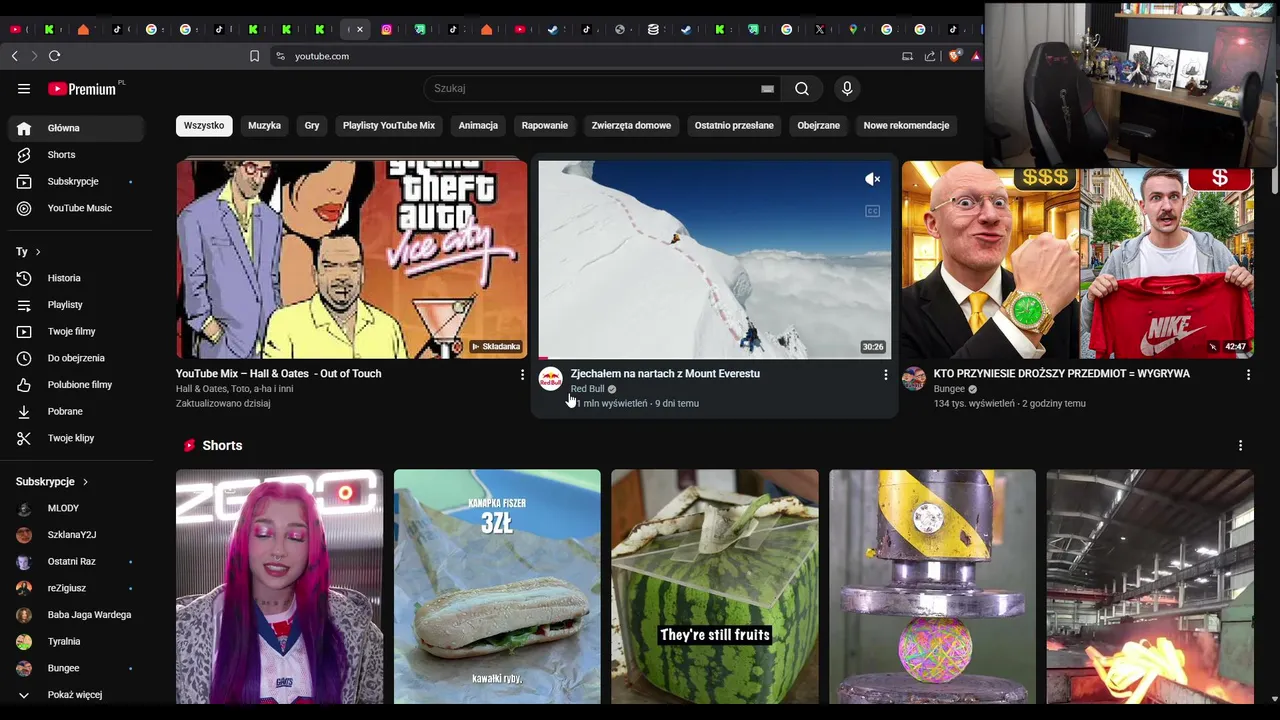Image resolution: width=1280 pixels, height=720 pixels.
Task: Open options menu for Bungee video
Action: (x=1248, y=374)
